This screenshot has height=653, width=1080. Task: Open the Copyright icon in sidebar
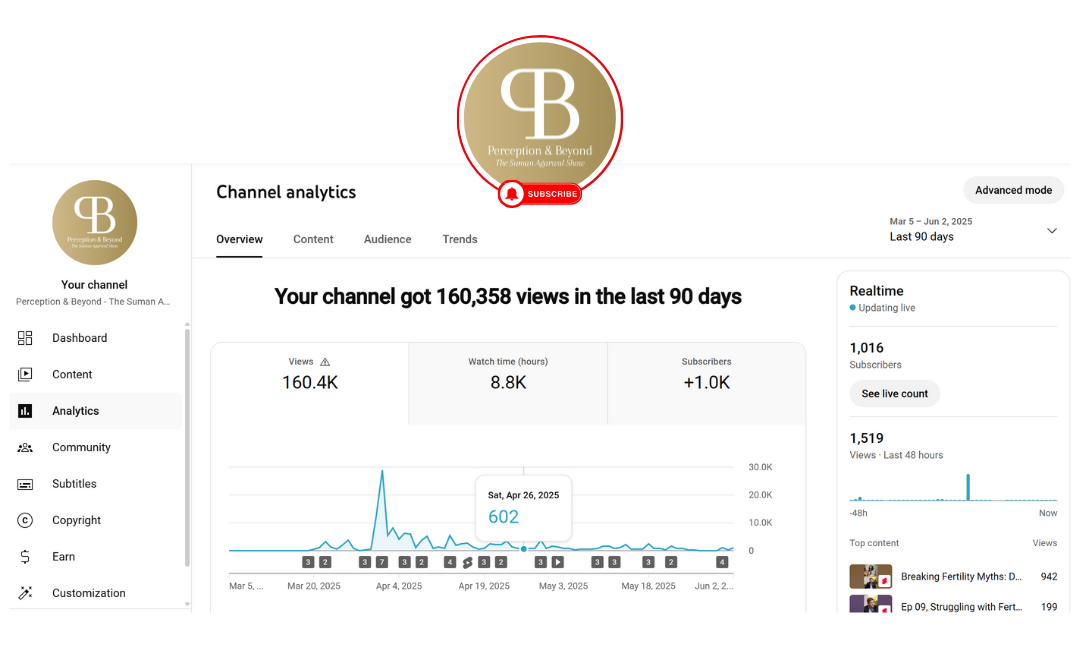click(26, 520)
